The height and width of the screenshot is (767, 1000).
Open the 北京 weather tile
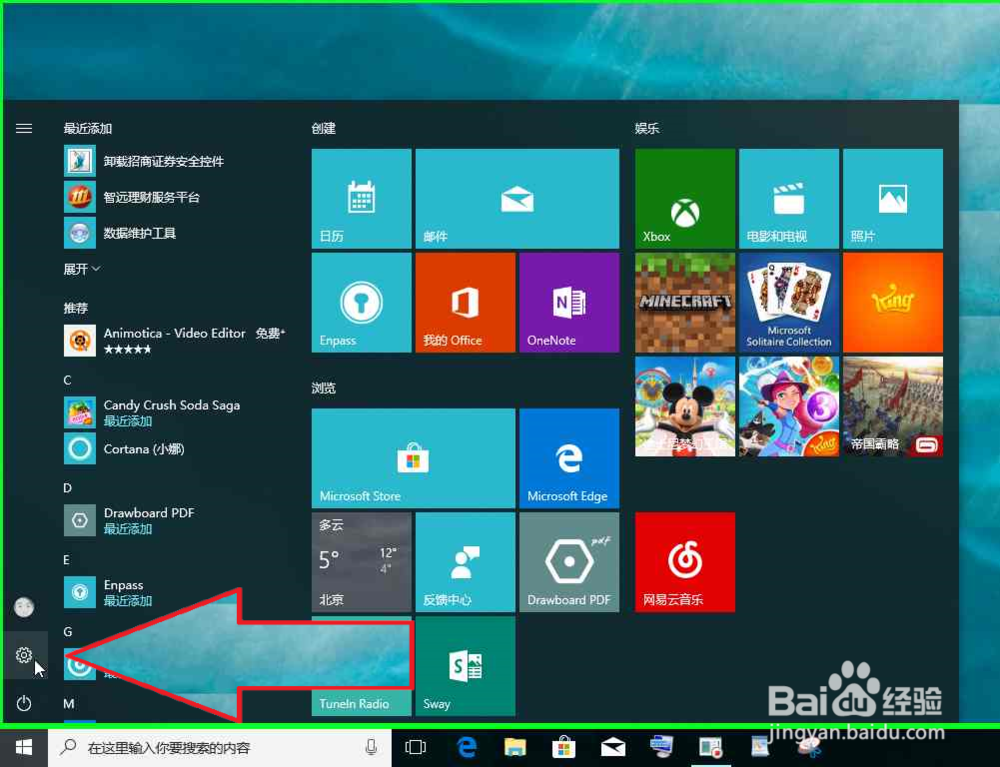[x=362, y=562]
